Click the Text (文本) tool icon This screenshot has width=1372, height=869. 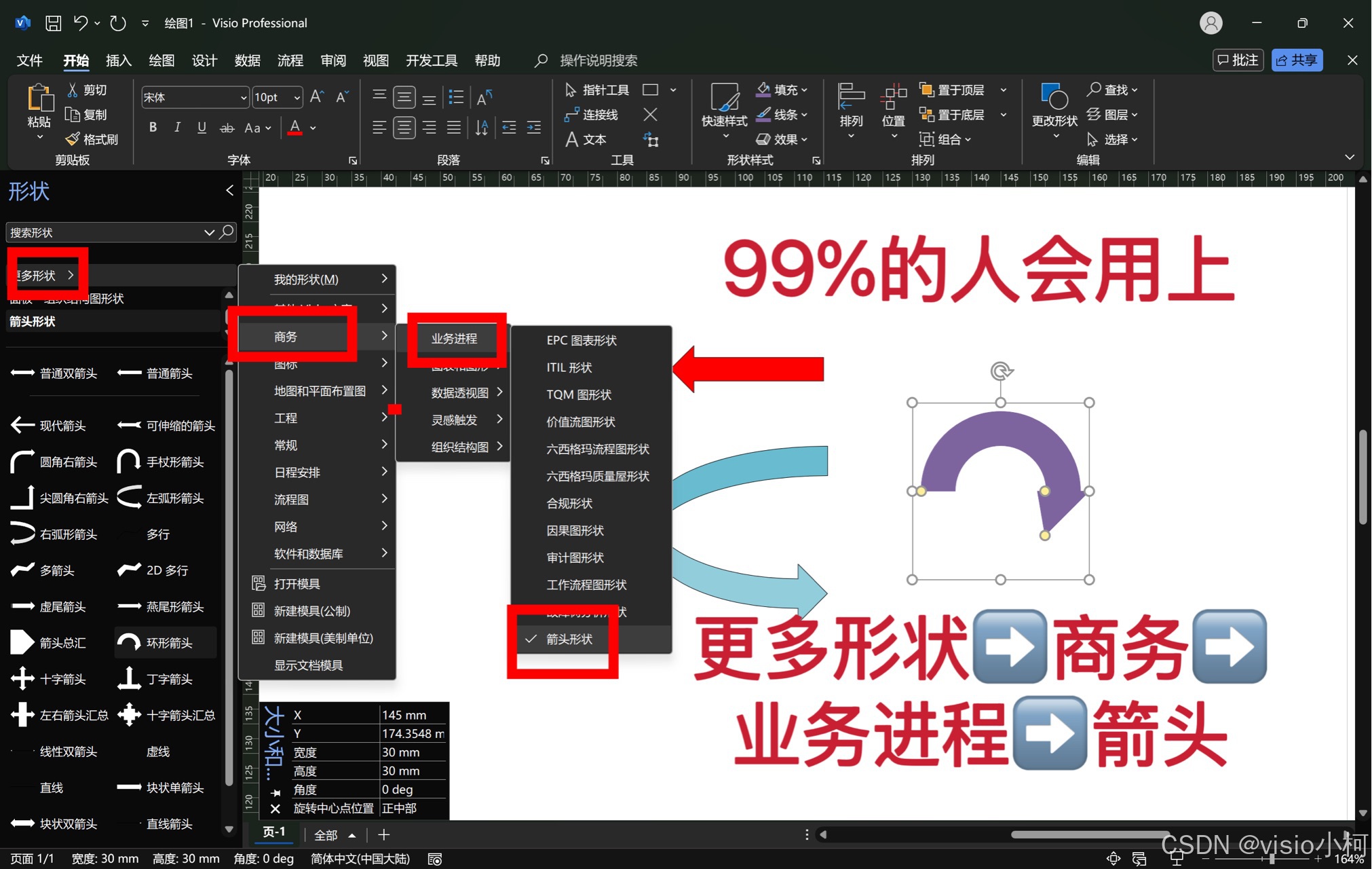tap(572, 139)
